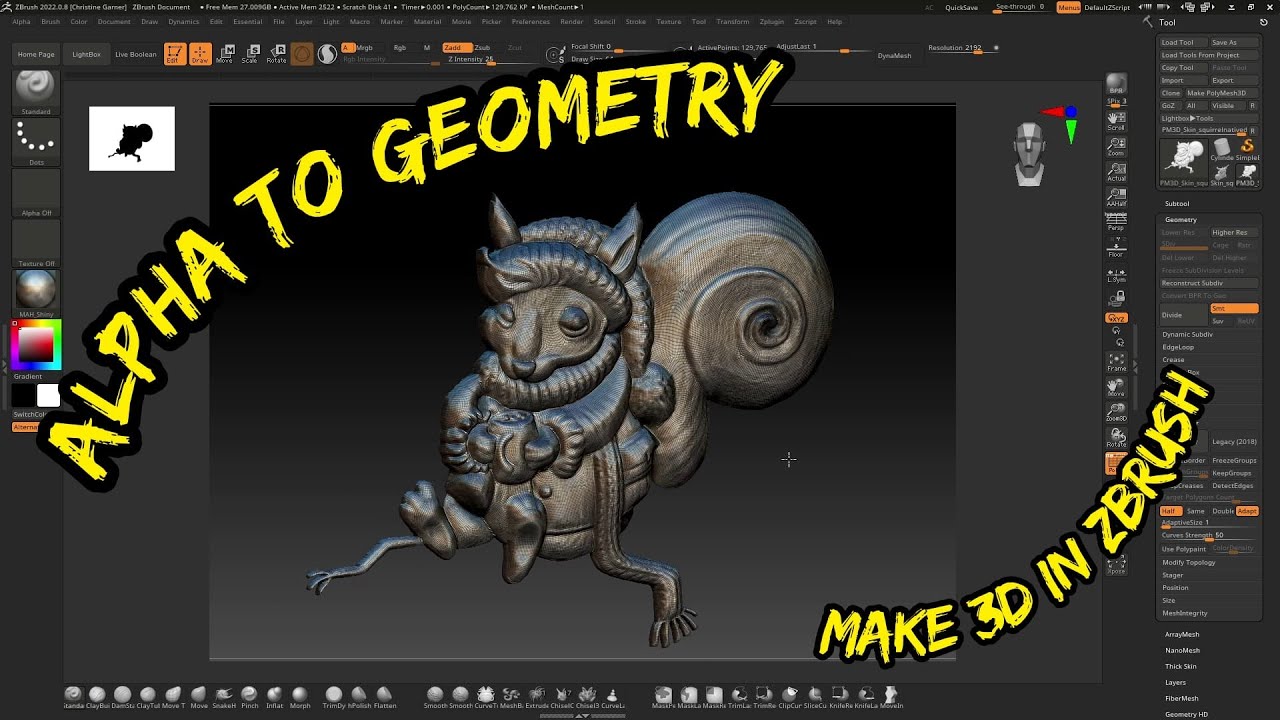The width and height of the screenshot is (1280, 720).
Task: Click the squirrel alpha thumbnail
Action: (x=132, y=138)
